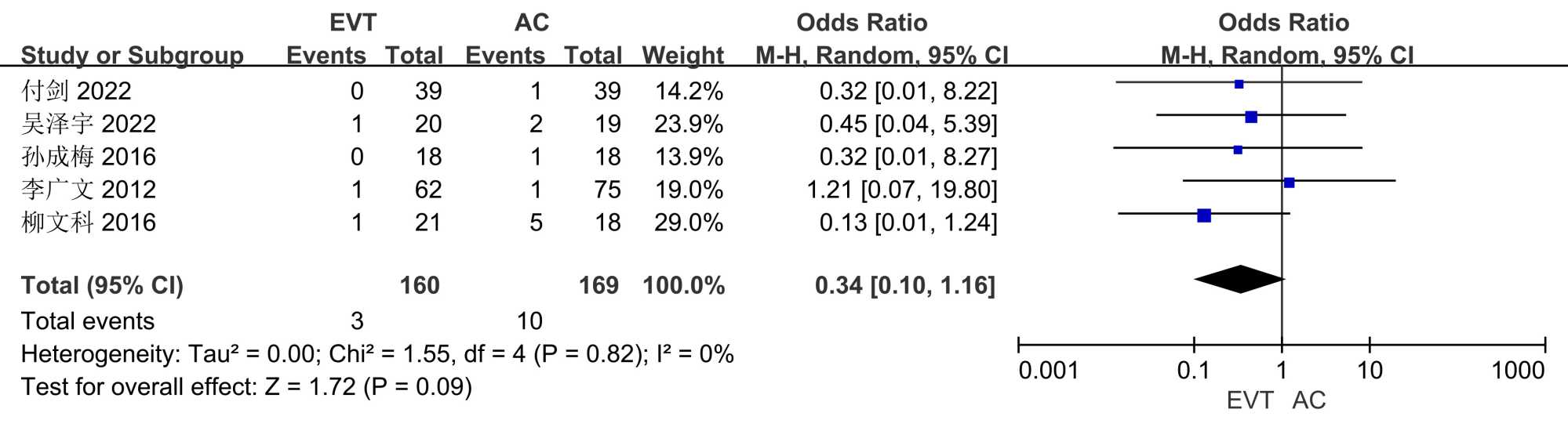Click the Total (95% CI) row label
Viewport: 1568px width, 427px height.
pyautogui.click(x=102, y=285)
